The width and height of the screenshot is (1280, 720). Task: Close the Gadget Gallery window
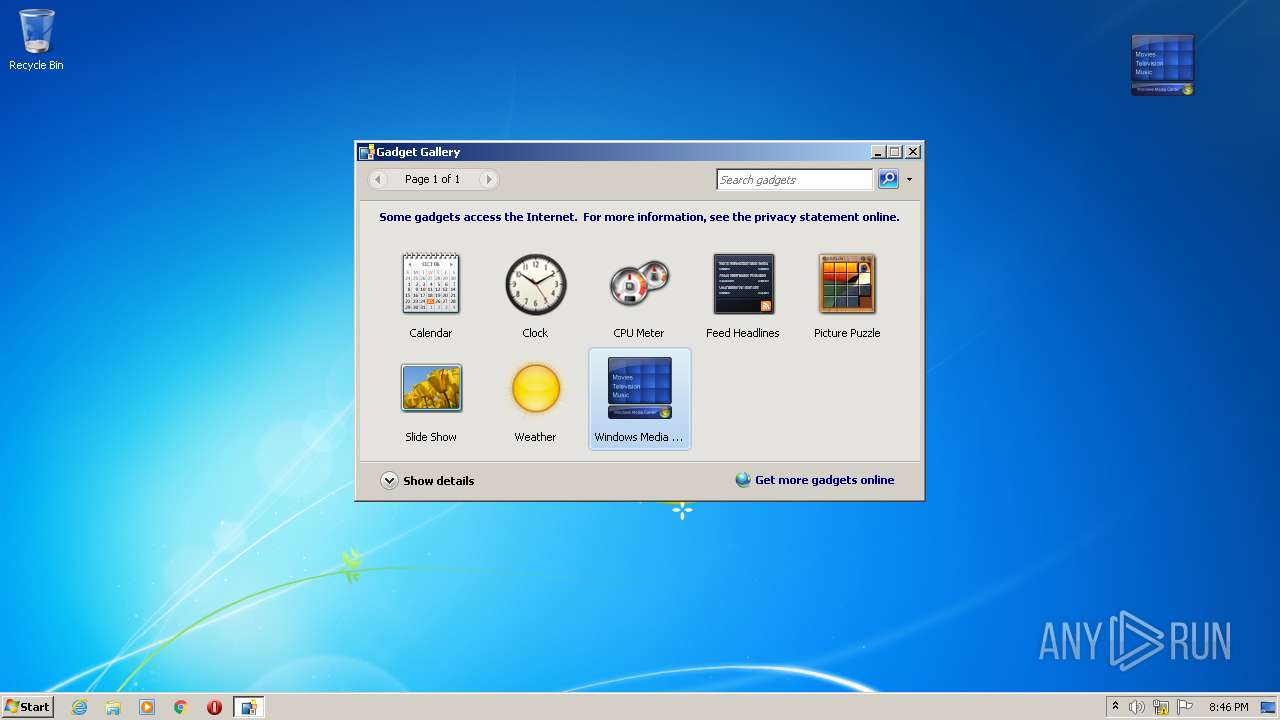tap(912, 152)
